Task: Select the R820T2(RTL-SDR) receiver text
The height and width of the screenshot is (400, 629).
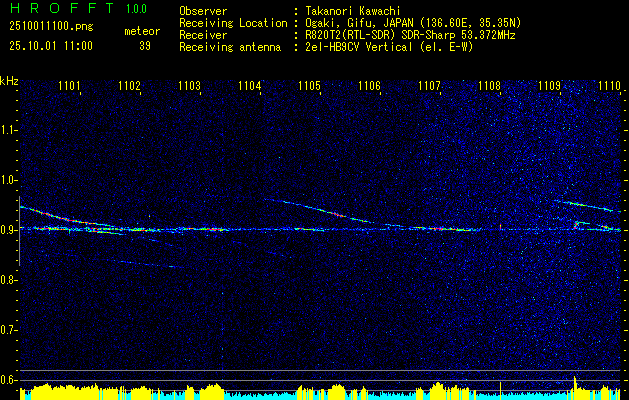Action: tap(351, 35)
